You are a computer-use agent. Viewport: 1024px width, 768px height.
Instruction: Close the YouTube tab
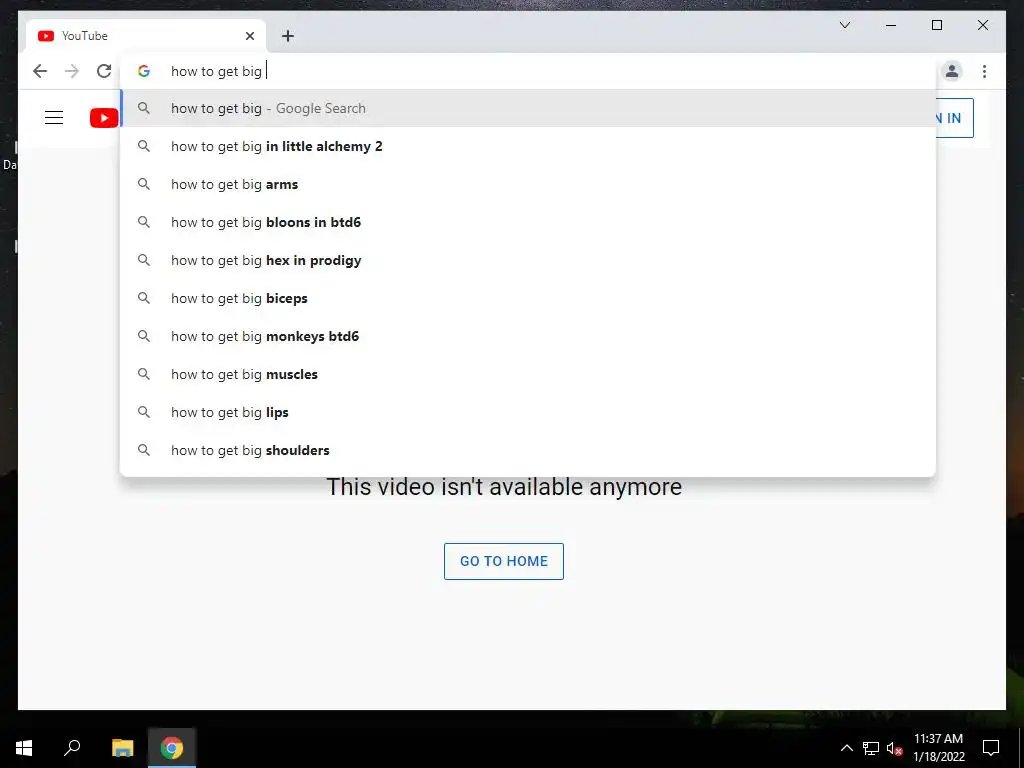pyautogui.click(x=249, y=36)
